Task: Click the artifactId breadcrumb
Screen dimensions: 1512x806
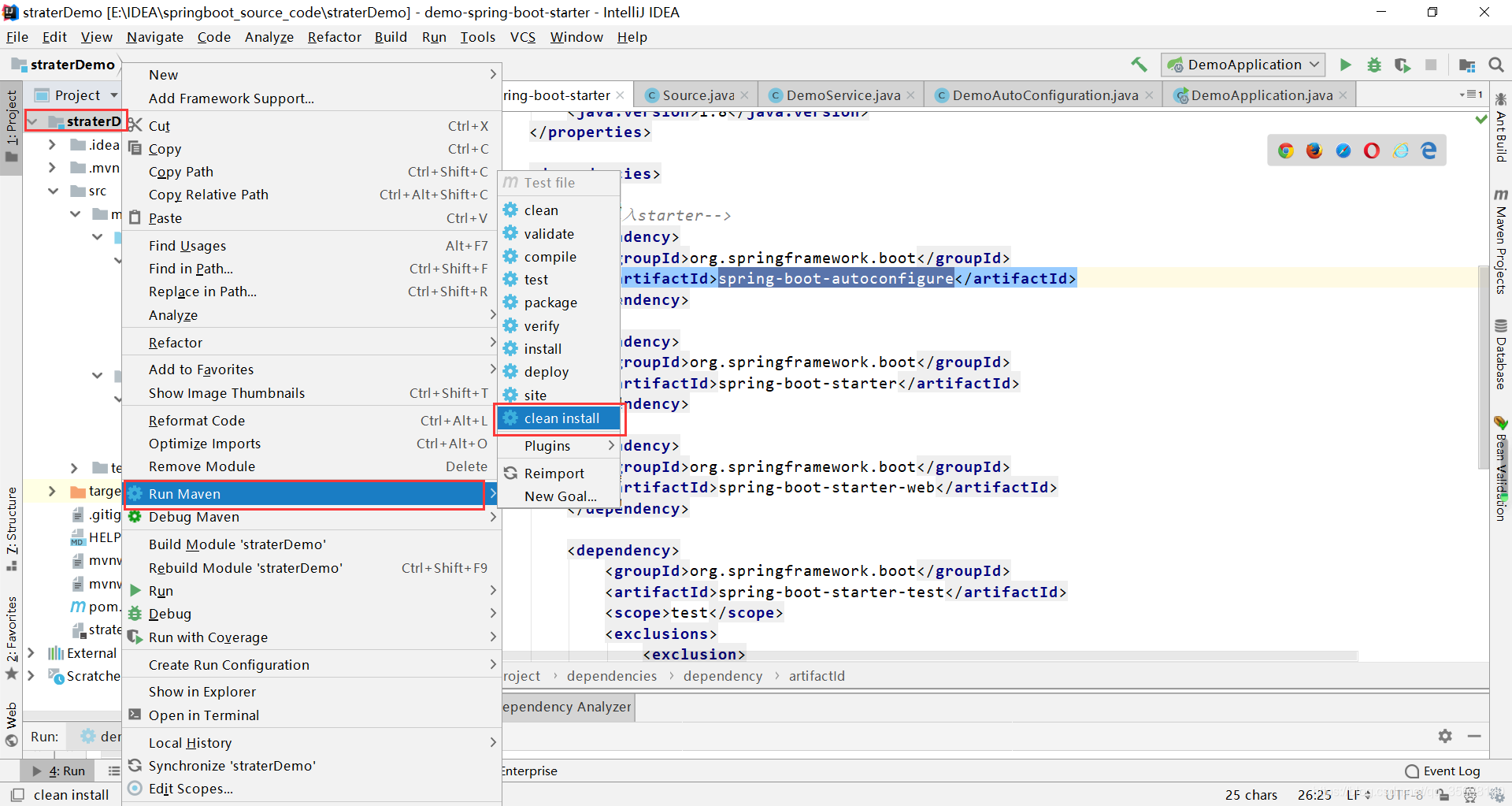Action: pos(817,676)
